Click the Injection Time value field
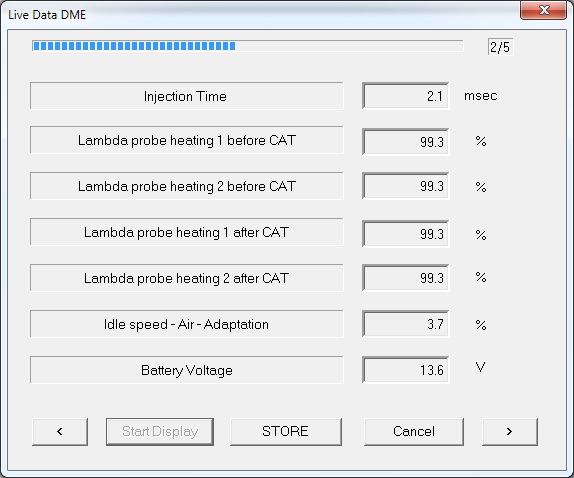This screenshot has width=574, height=478. [x=406, y=96]
